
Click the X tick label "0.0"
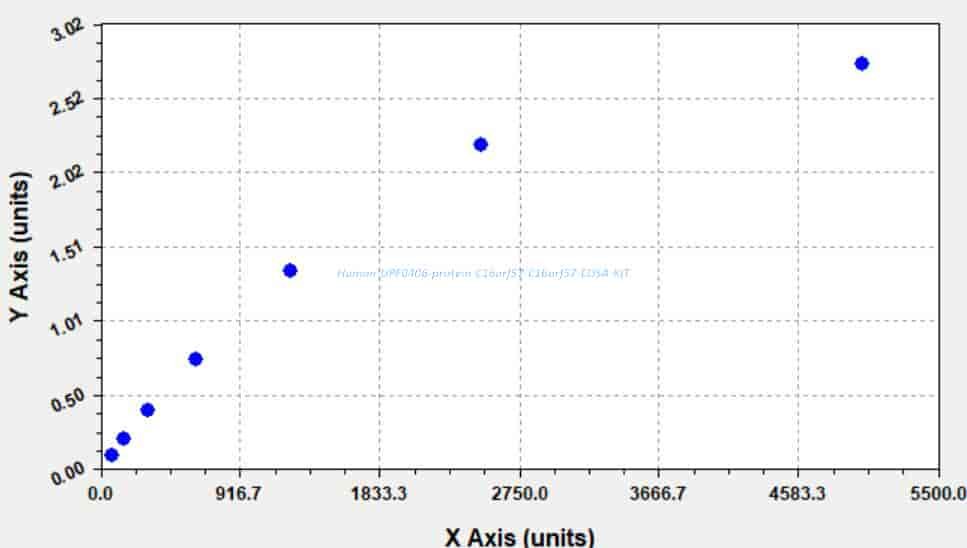[101, 493]
